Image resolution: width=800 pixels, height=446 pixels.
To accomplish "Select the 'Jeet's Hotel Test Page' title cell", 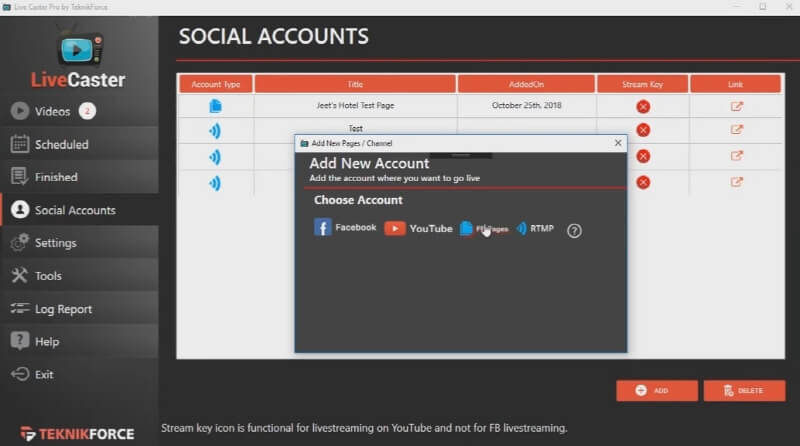I will 355,105.
